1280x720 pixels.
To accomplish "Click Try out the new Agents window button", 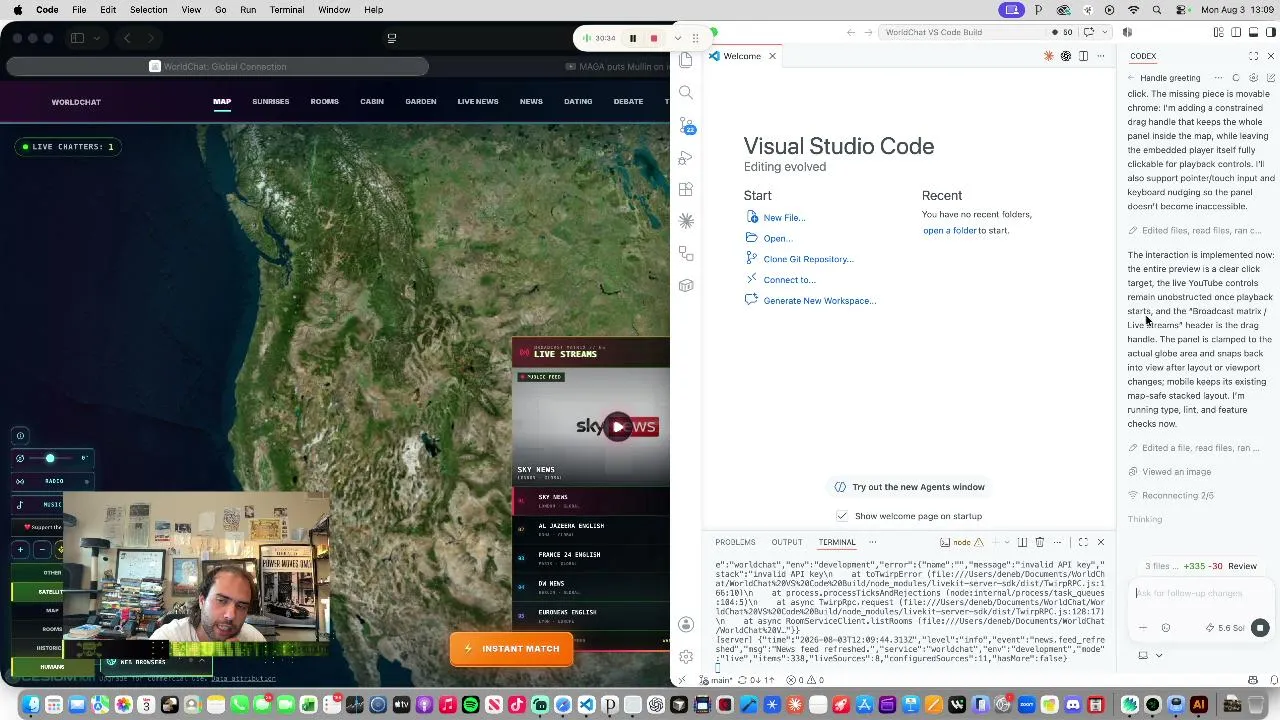I will pos(910,487).
